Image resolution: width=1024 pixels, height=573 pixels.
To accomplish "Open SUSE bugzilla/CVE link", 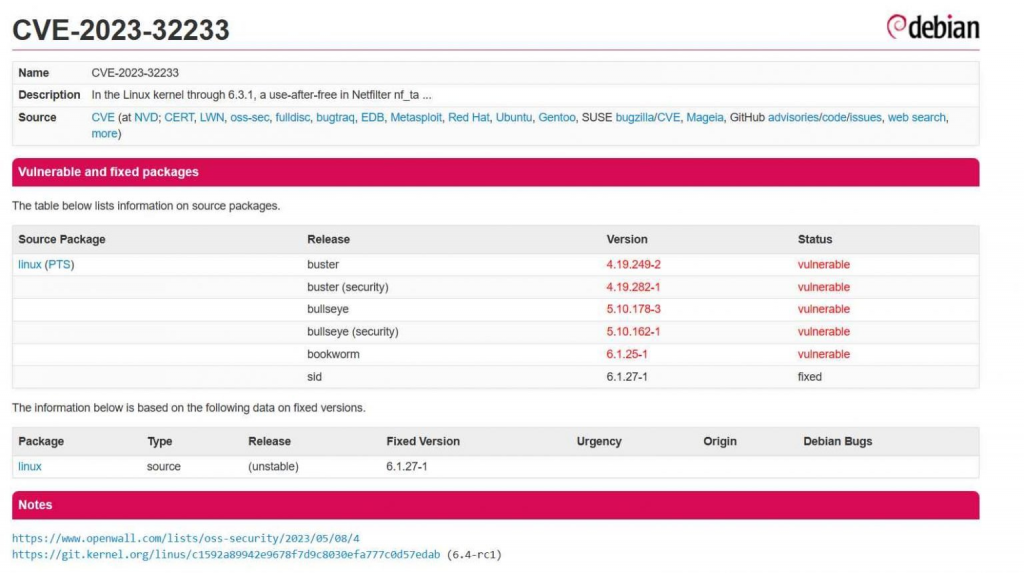I will tap(648, 117).
